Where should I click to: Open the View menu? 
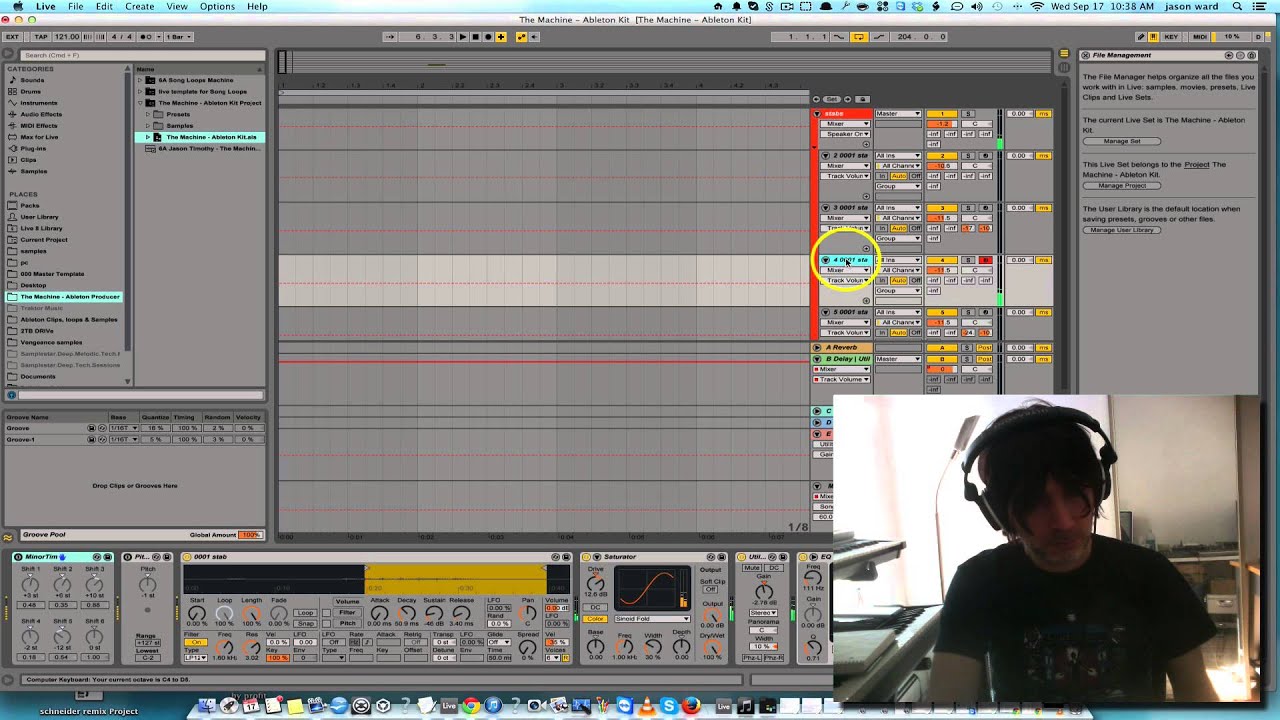[177, 6]
